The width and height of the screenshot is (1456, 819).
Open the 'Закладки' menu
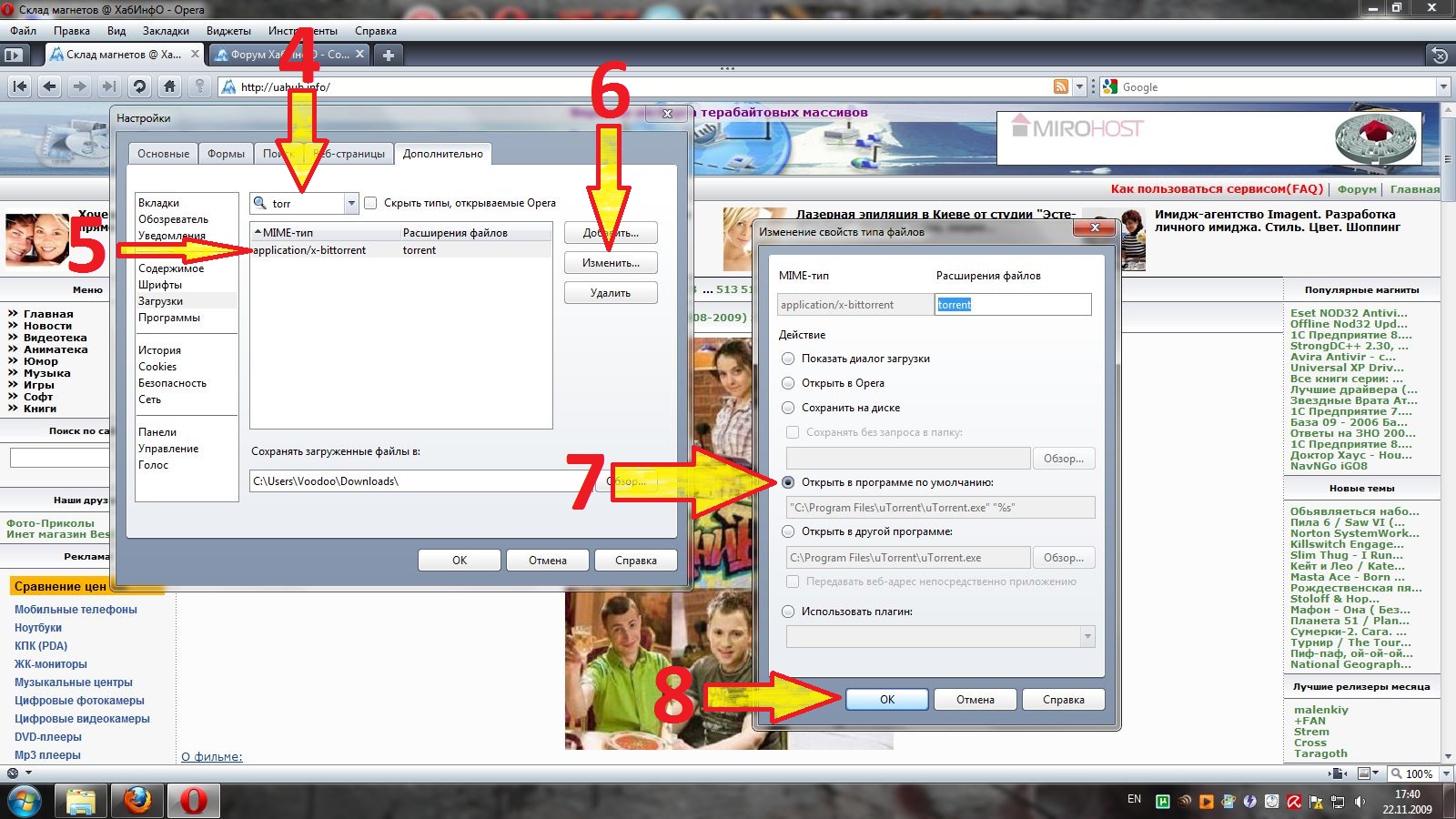tap(166, 31)
